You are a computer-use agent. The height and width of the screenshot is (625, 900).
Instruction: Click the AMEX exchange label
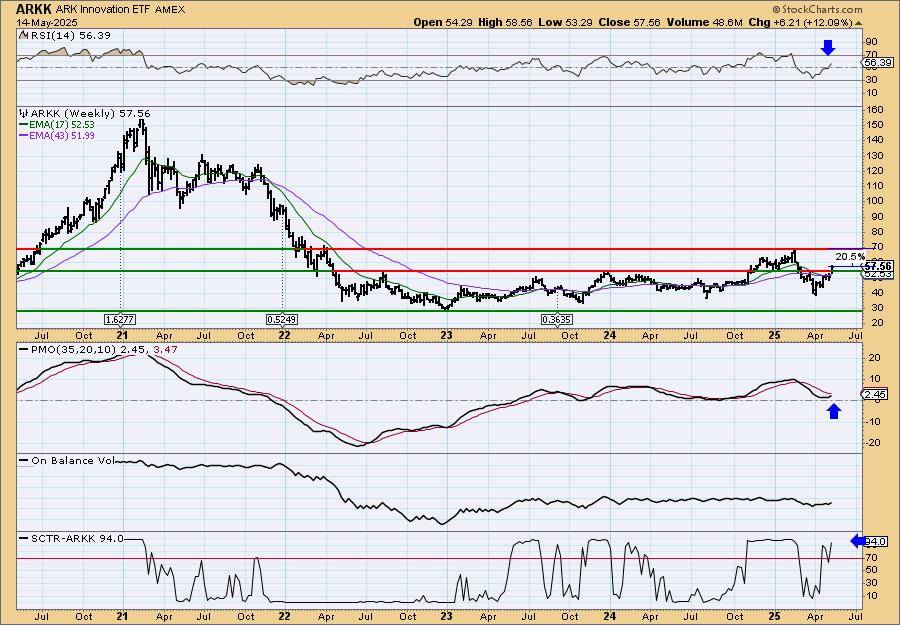point(169,10)
